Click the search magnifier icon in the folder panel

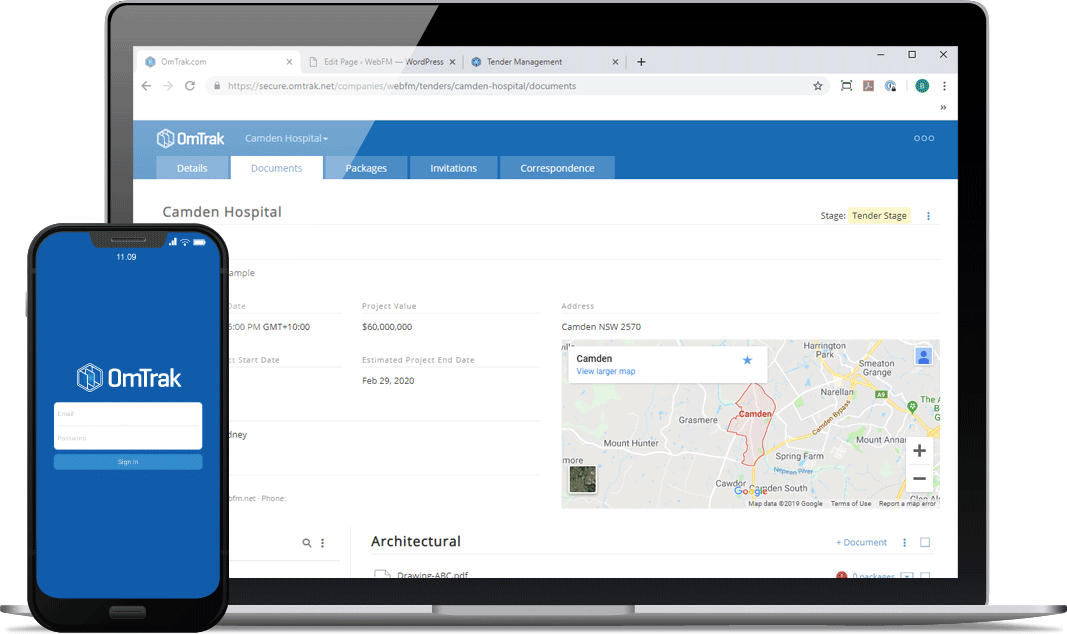click(x=307, y=543)
